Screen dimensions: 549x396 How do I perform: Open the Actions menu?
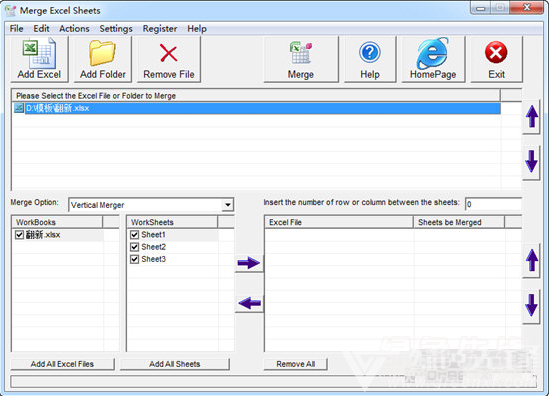pos(74,29)
